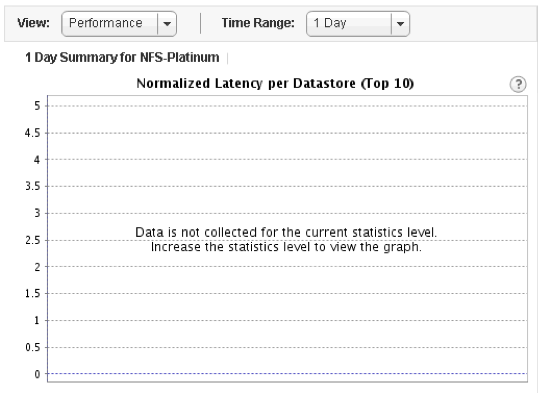Viewport: 538px width, 393px height.
Task: Click the data not collected message
Action: [x=286, y=232]
